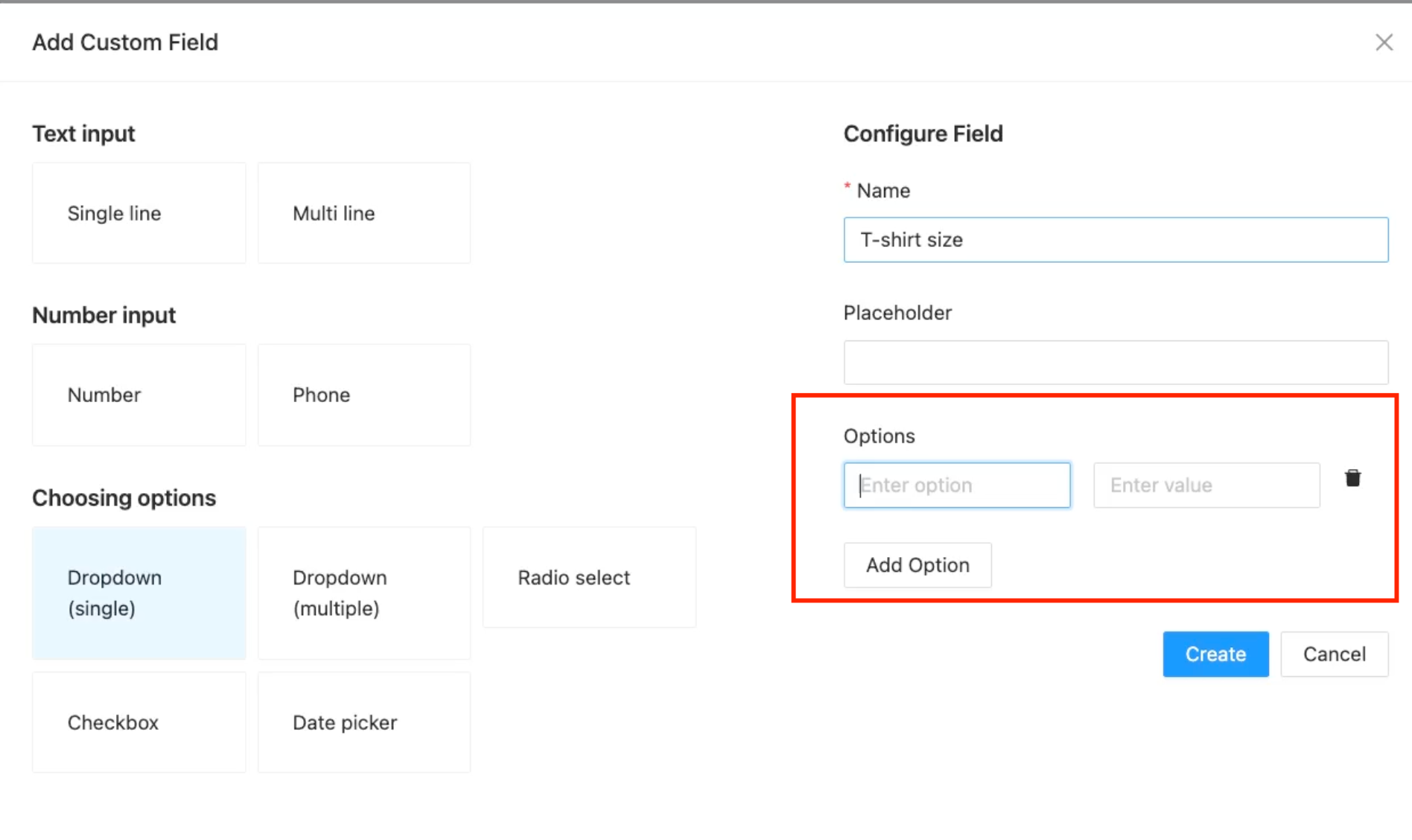Click the Enter option input box
The image size is (1412, 840).
click(956, 486)
